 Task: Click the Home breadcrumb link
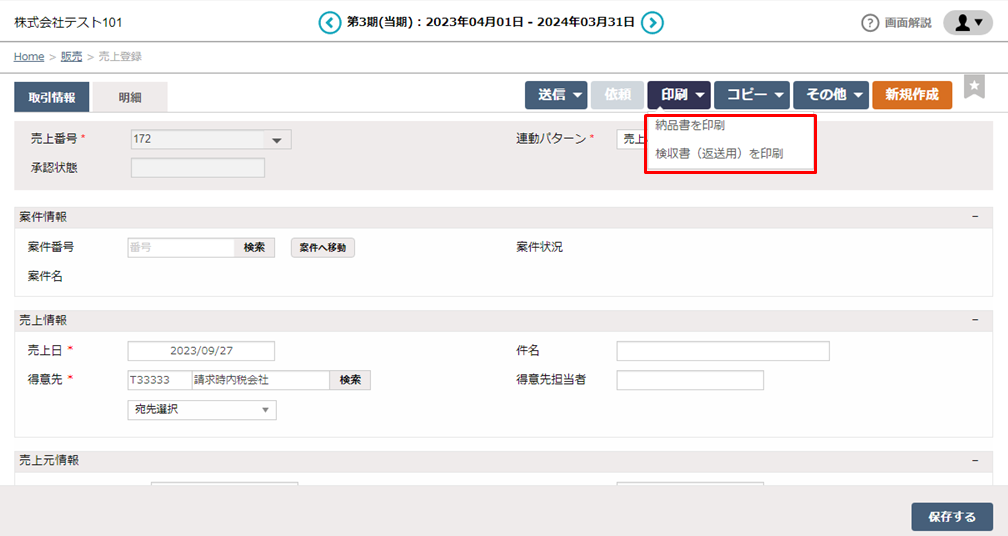[x=29, y=56]
